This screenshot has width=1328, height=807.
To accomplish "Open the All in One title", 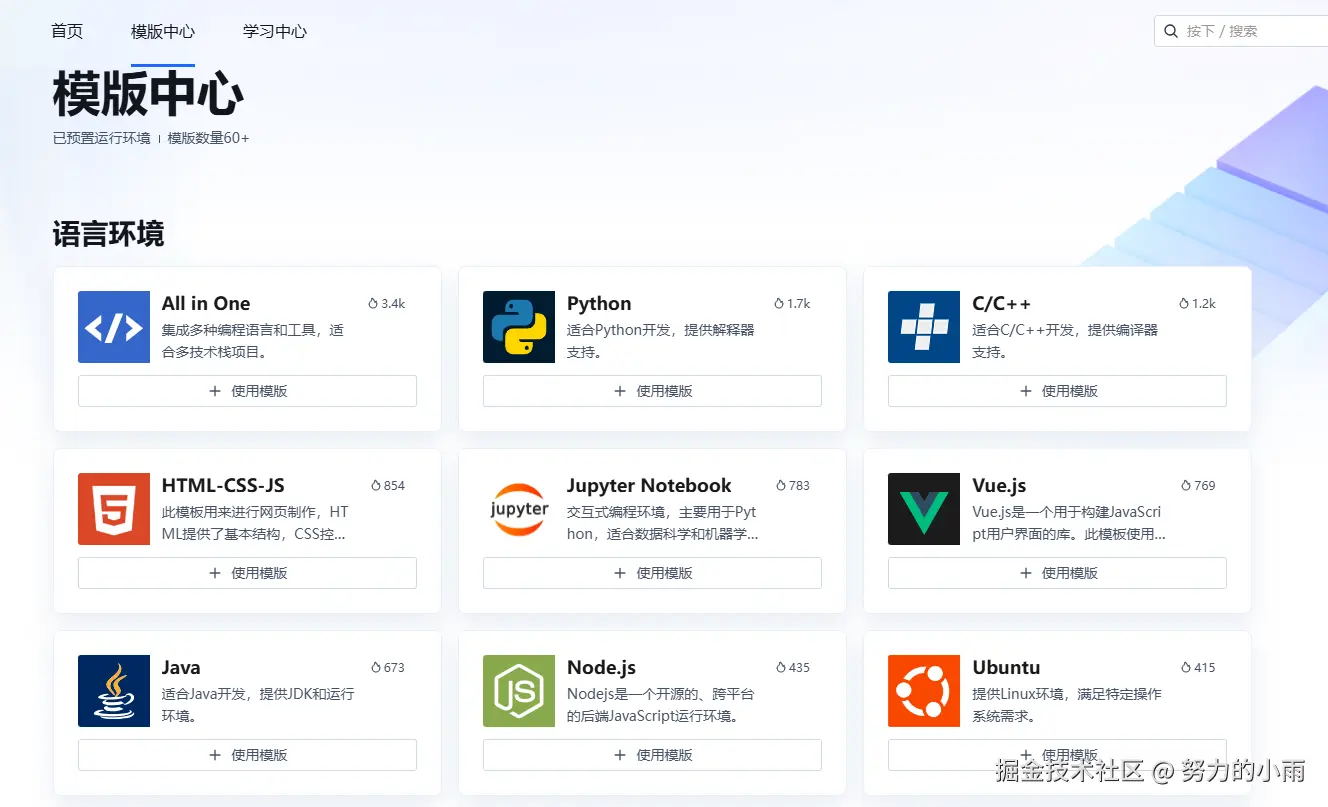I will [x=206, y=303].
